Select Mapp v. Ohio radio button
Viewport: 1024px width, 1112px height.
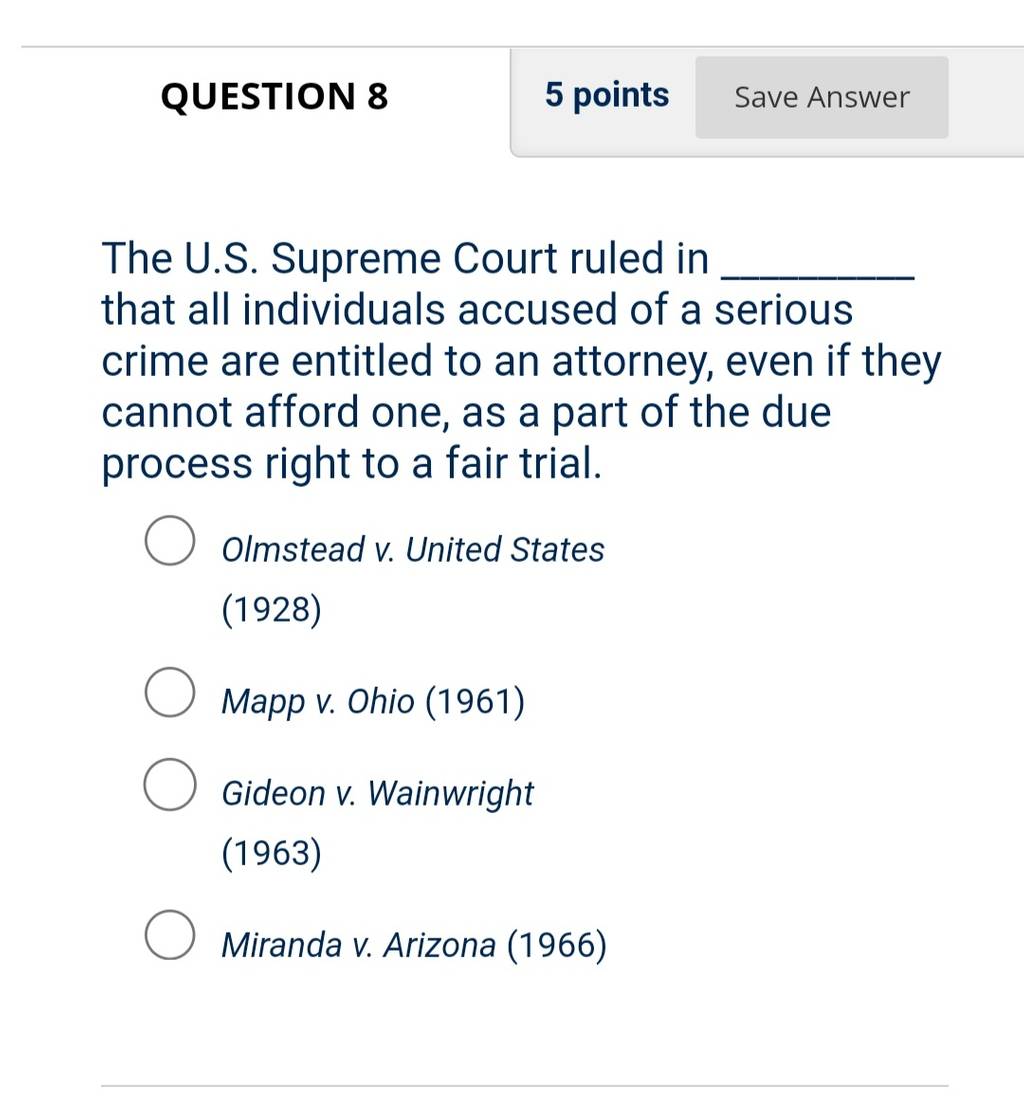point(170,692)
